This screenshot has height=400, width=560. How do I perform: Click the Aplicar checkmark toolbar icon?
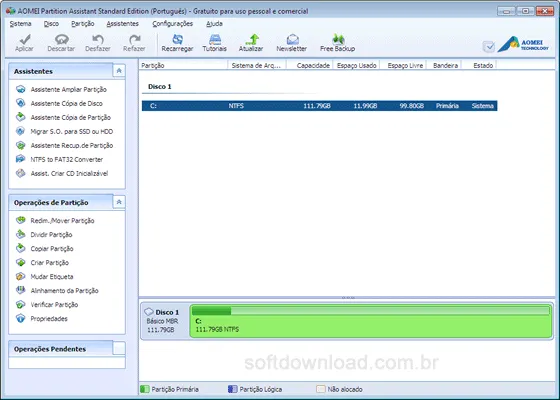point(24,39)
